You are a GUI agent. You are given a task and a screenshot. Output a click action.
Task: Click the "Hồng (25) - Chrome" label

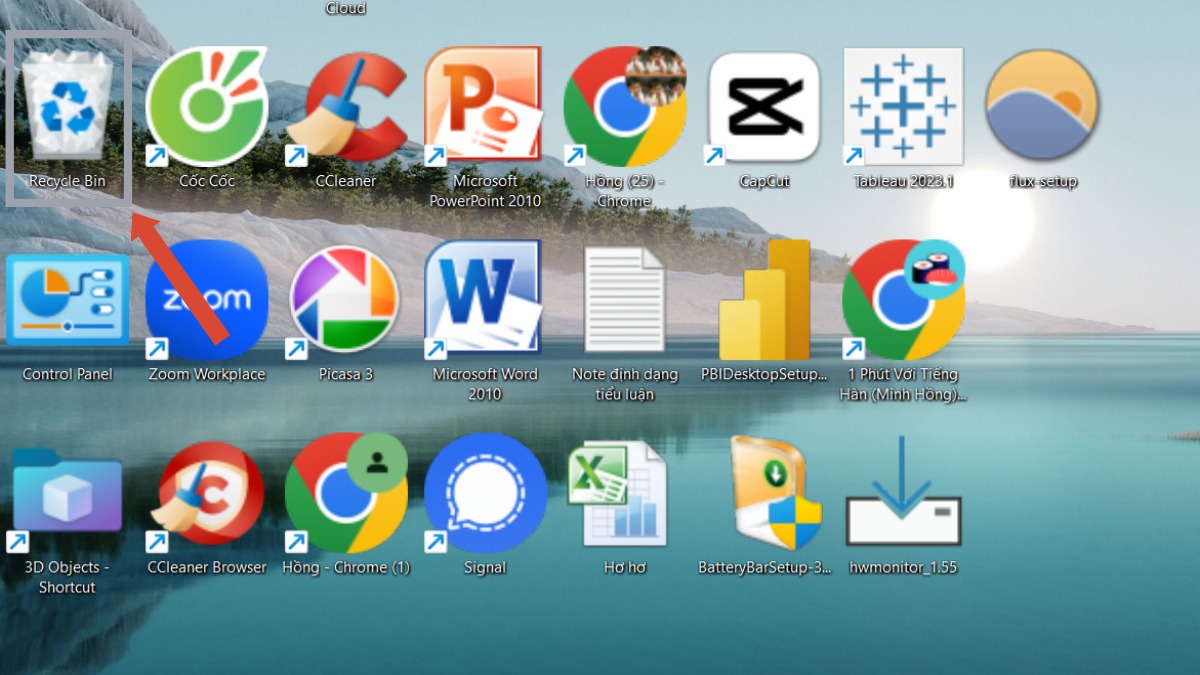625,191
